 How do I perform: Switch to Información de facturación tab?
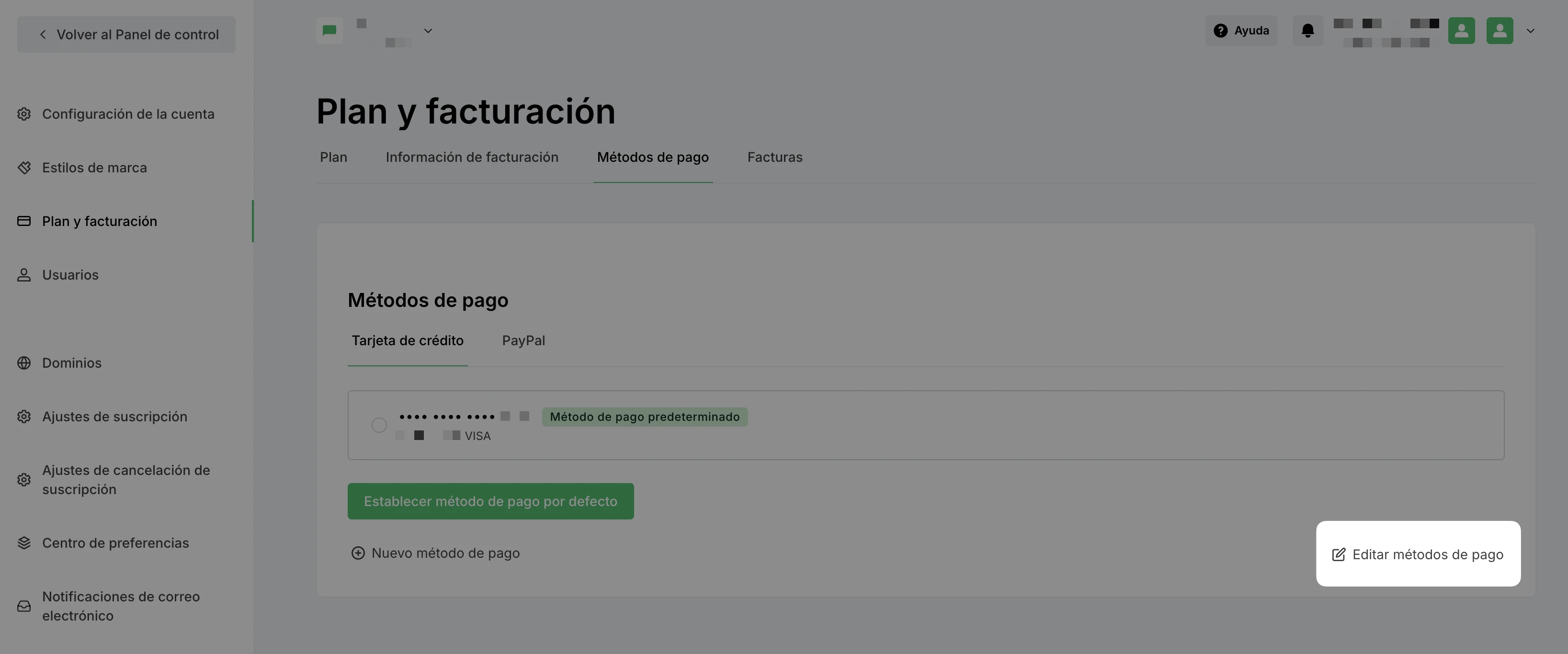472,158
